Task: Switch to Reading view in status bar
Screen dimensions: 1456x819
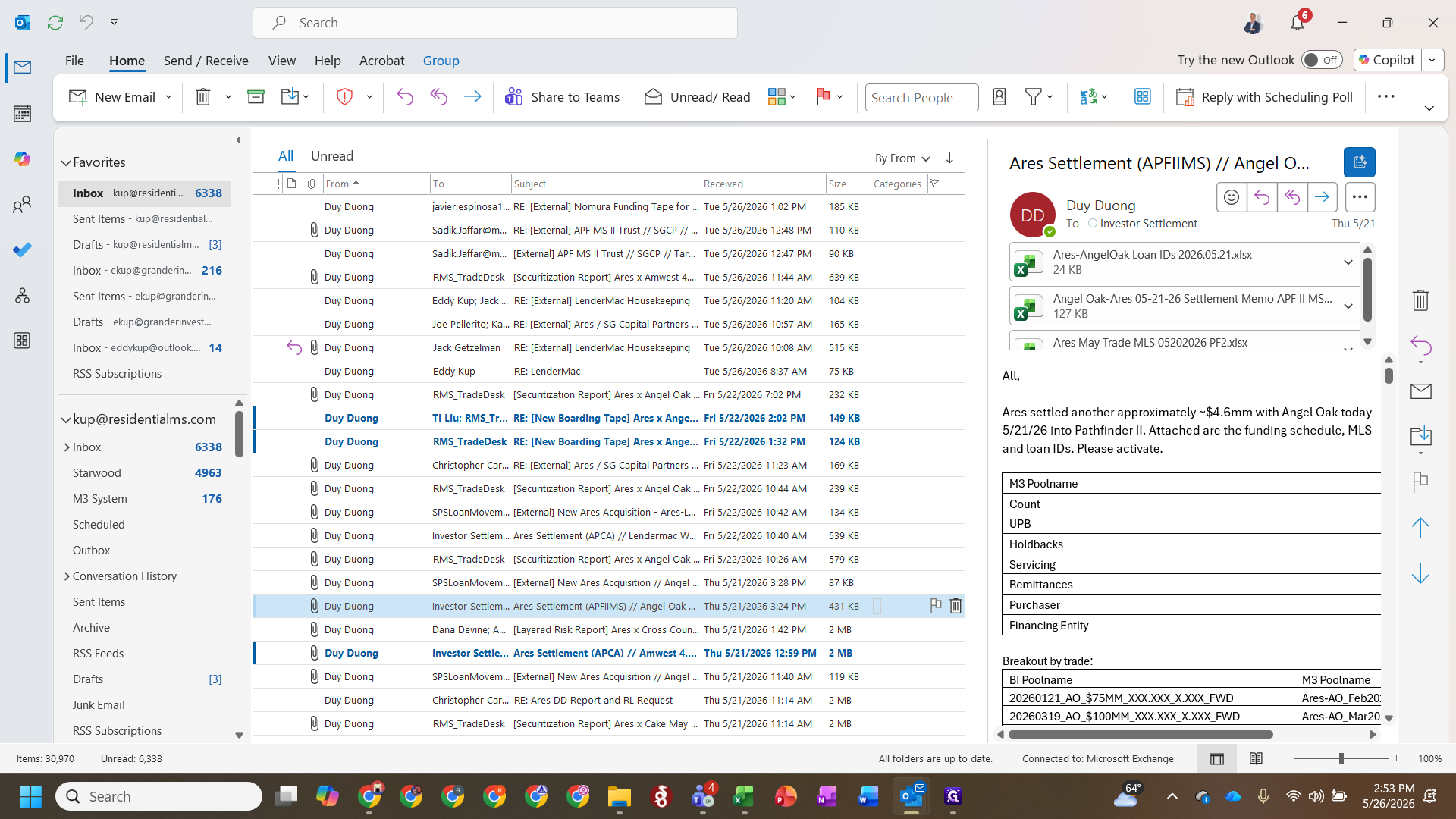Action: 1256,758
